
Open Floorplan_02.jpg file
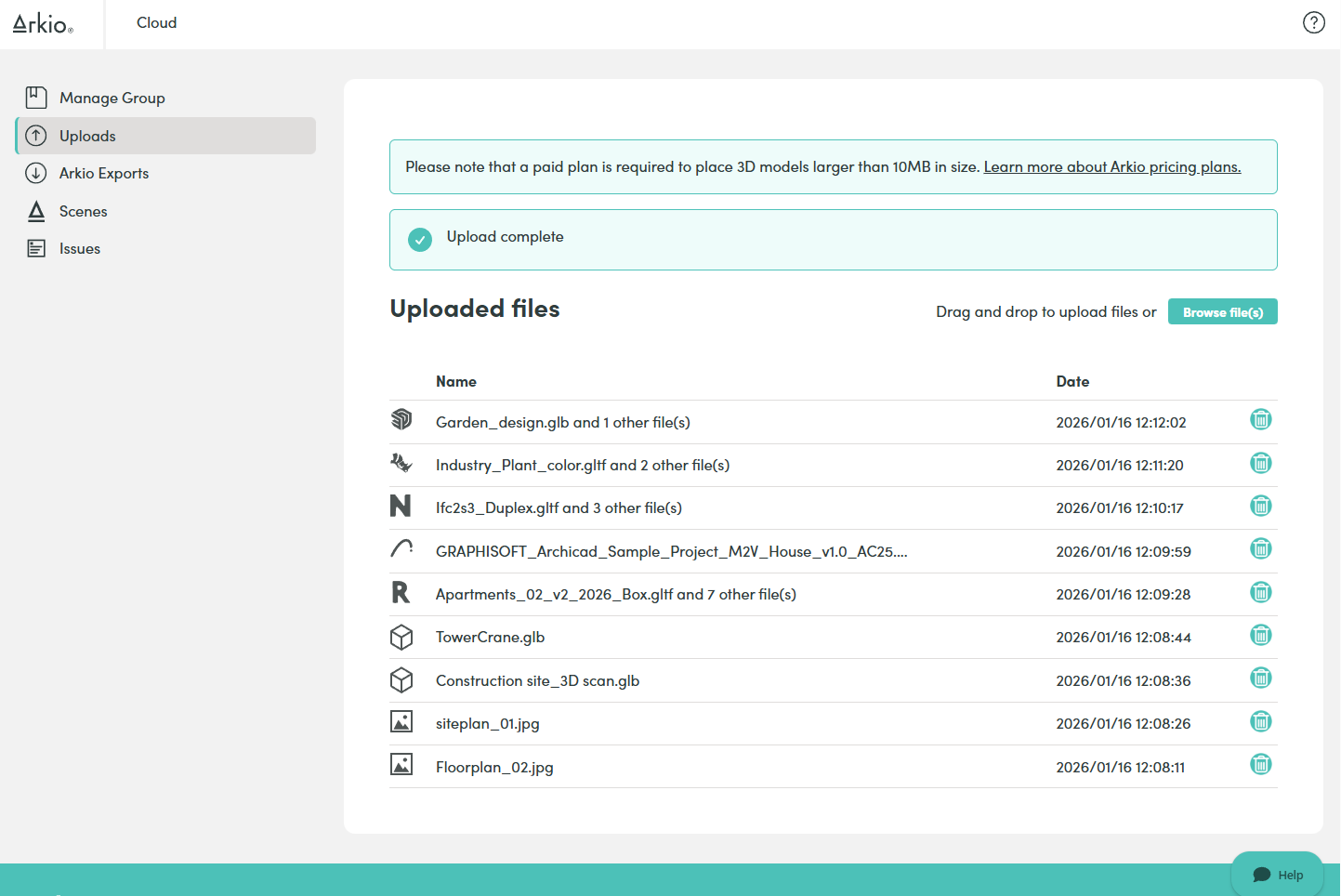(x=494, y=767)
